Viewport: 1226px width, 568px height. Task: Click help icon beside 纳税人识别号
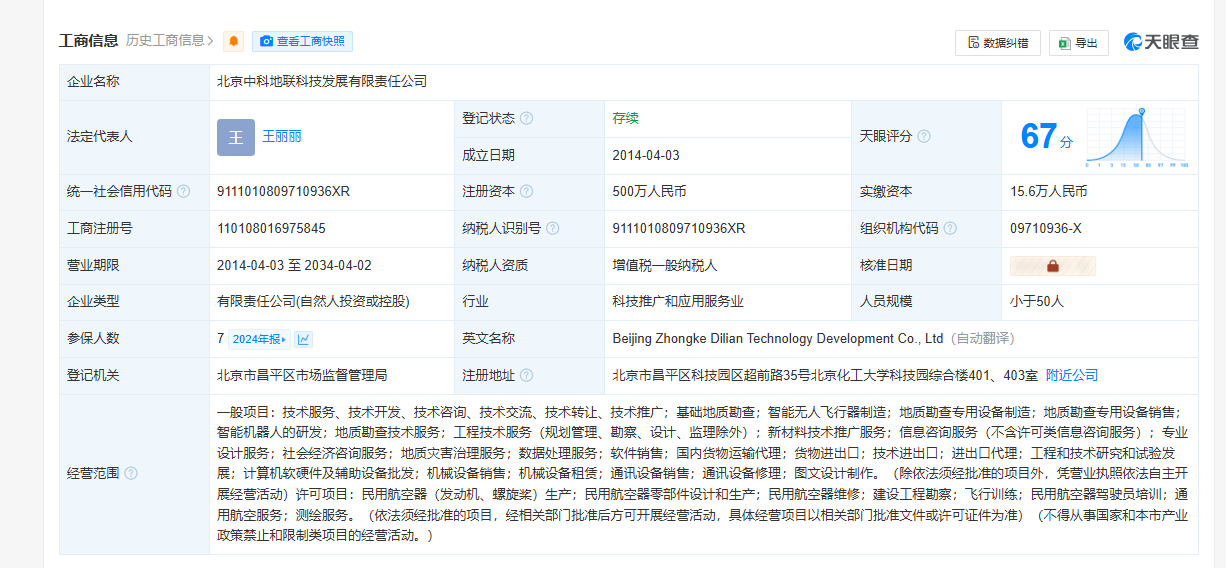click(x=553, y=229)
